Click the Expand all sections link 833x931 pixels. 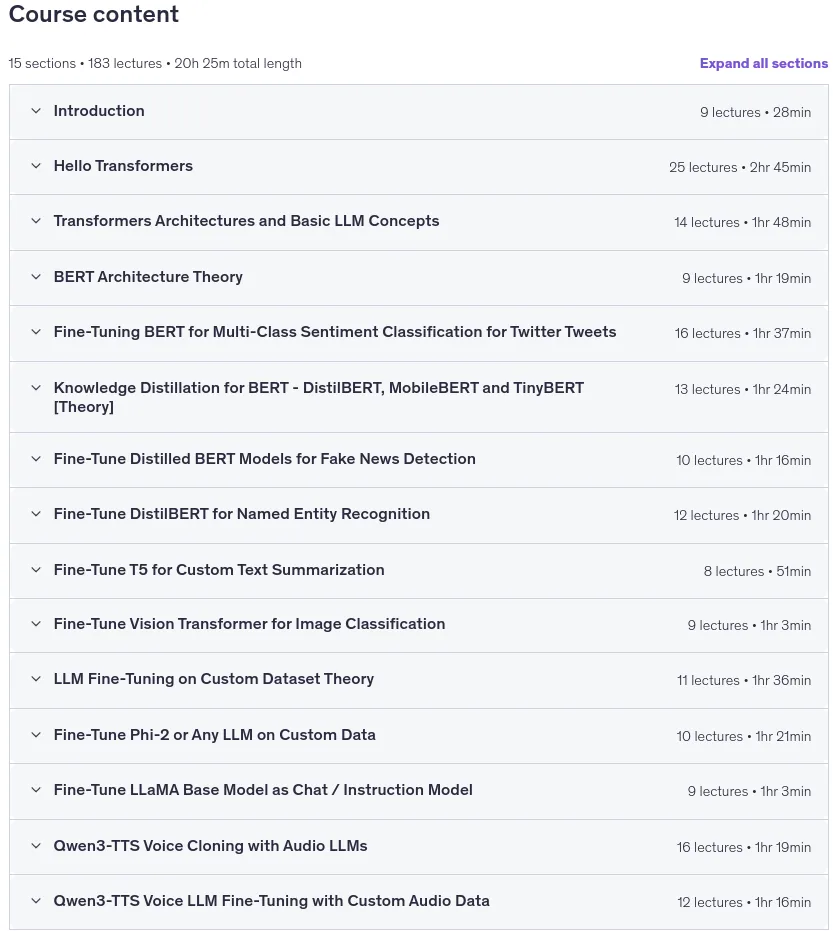click(x=764, y=64)
